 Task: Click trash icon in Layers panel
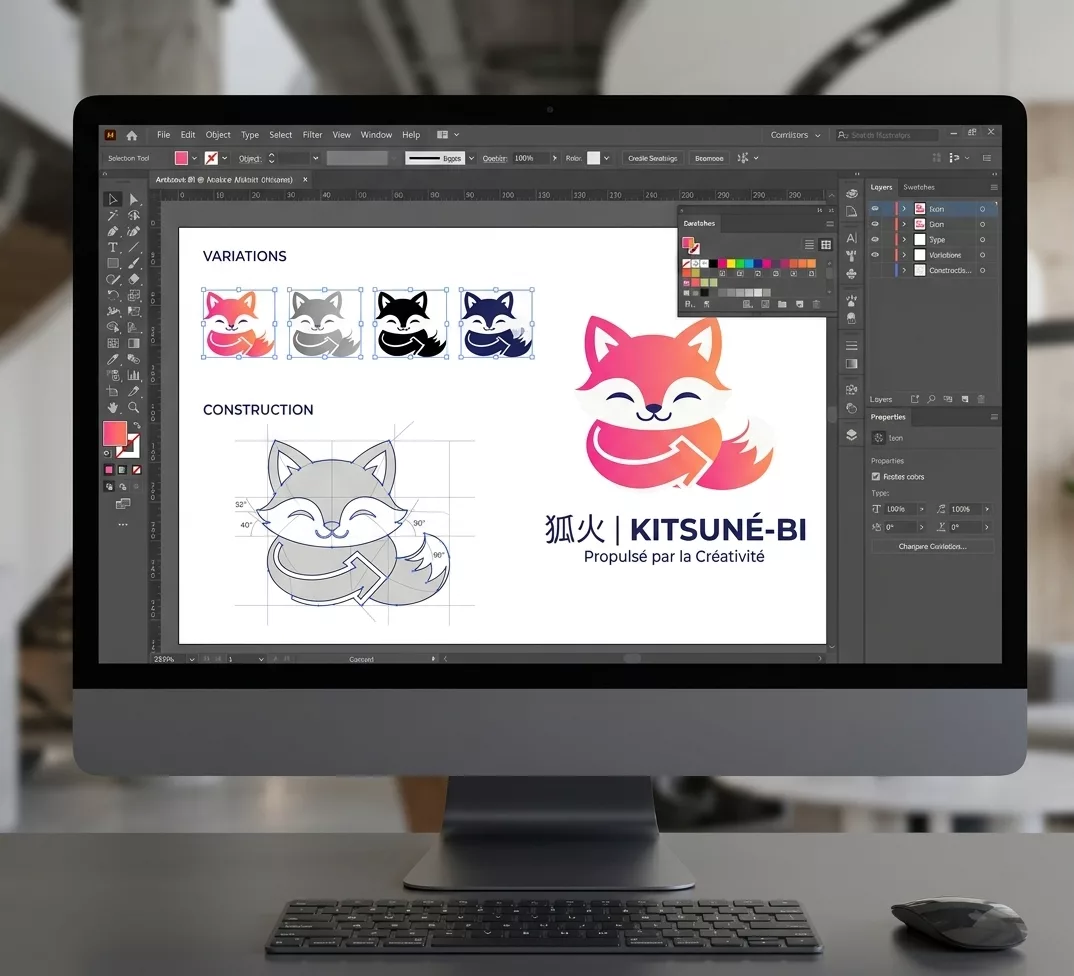pyautogui.click(x=981, y=399)
